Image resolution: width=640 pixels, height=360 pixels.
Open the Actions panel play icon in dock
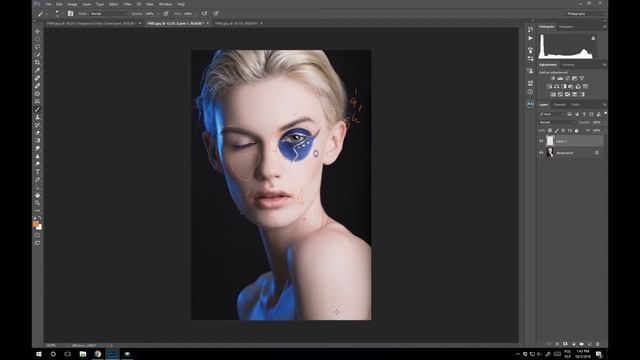pyautogui.click(x=530, y=38)
